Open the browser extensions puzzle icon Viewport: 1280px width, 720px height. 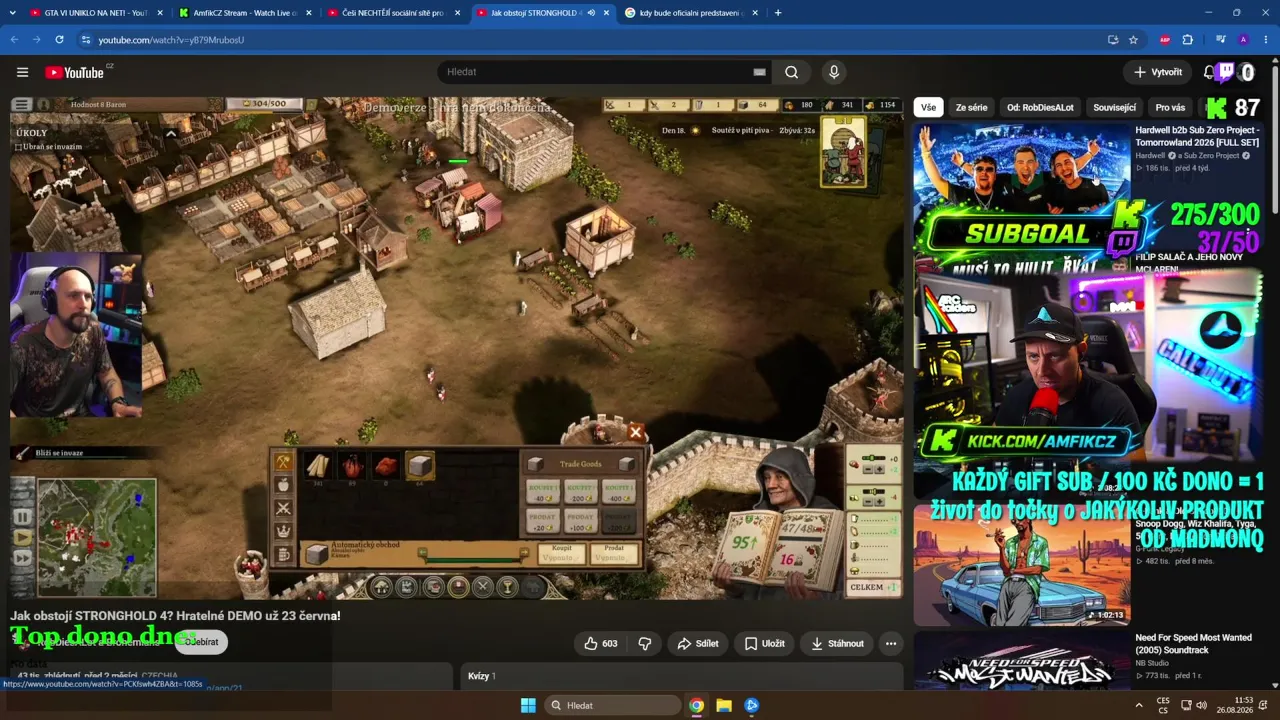[x=1188, y=40]
